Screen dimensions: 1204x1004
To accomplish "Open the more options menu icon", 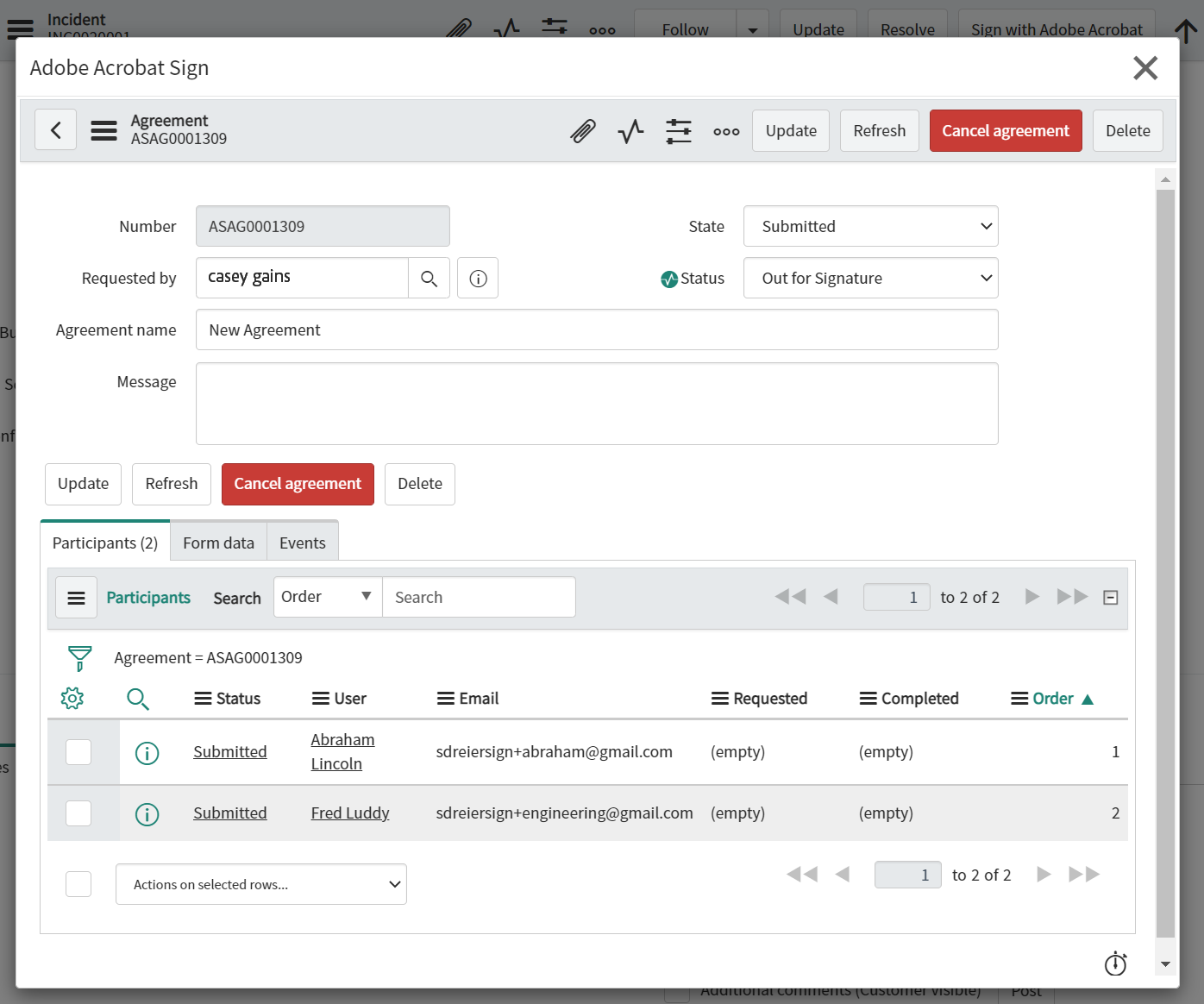I will point(726,130).
